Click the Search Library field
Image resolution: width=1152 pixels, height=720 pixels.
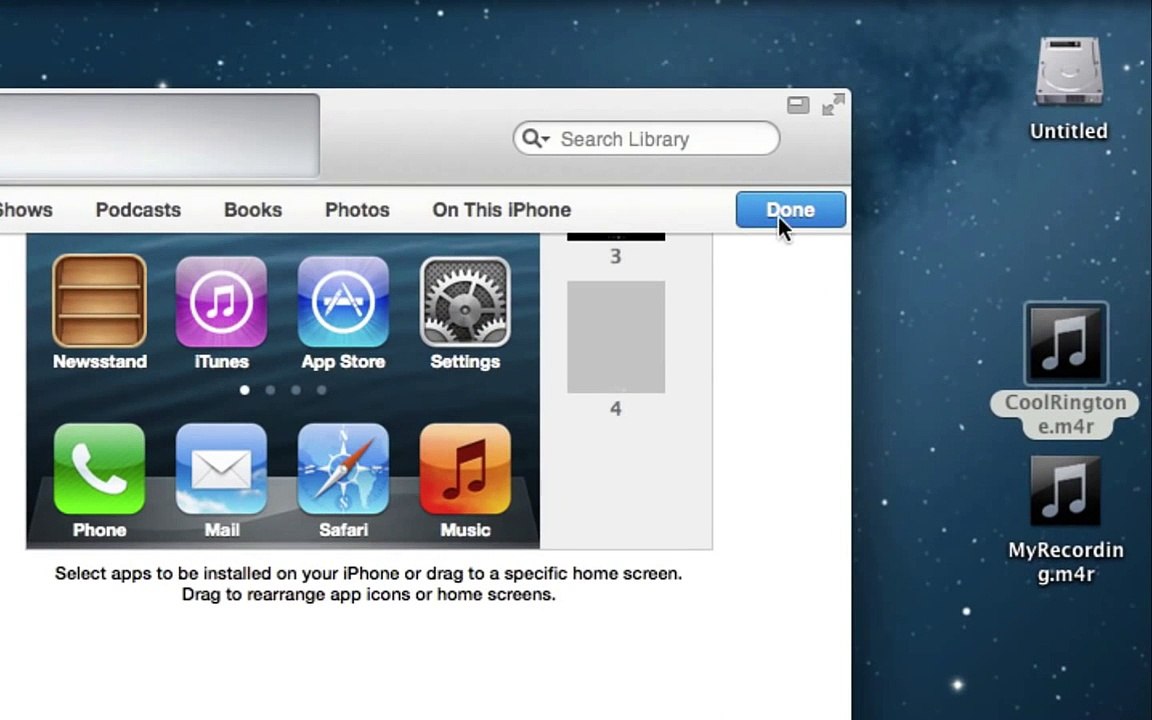click(x=647, y=138)
